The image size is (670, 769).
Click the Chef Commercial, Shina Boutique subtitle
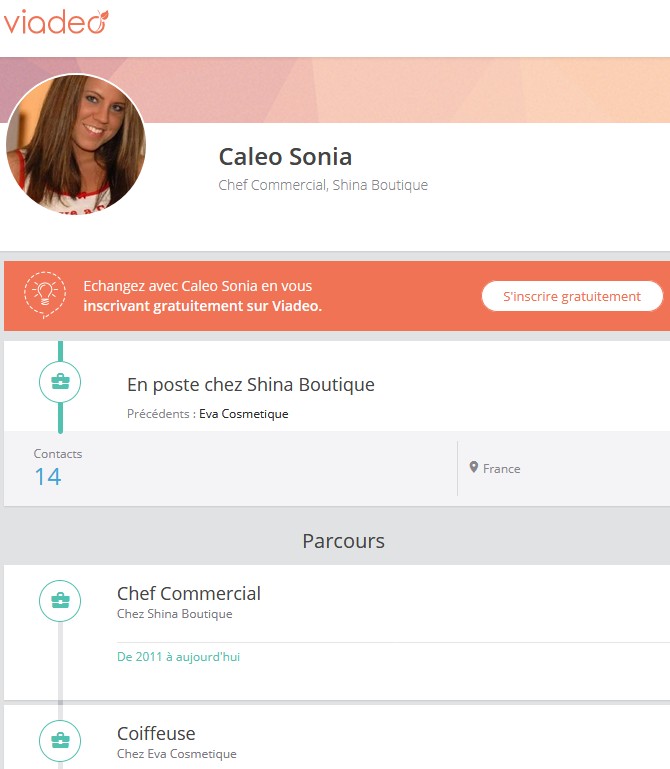[x=323, y=185]
